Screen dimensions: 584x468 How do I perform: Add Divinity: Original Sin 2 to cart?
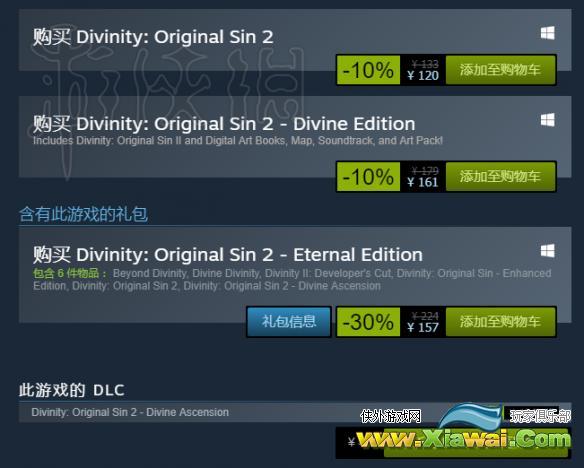[x=500, y=70]
